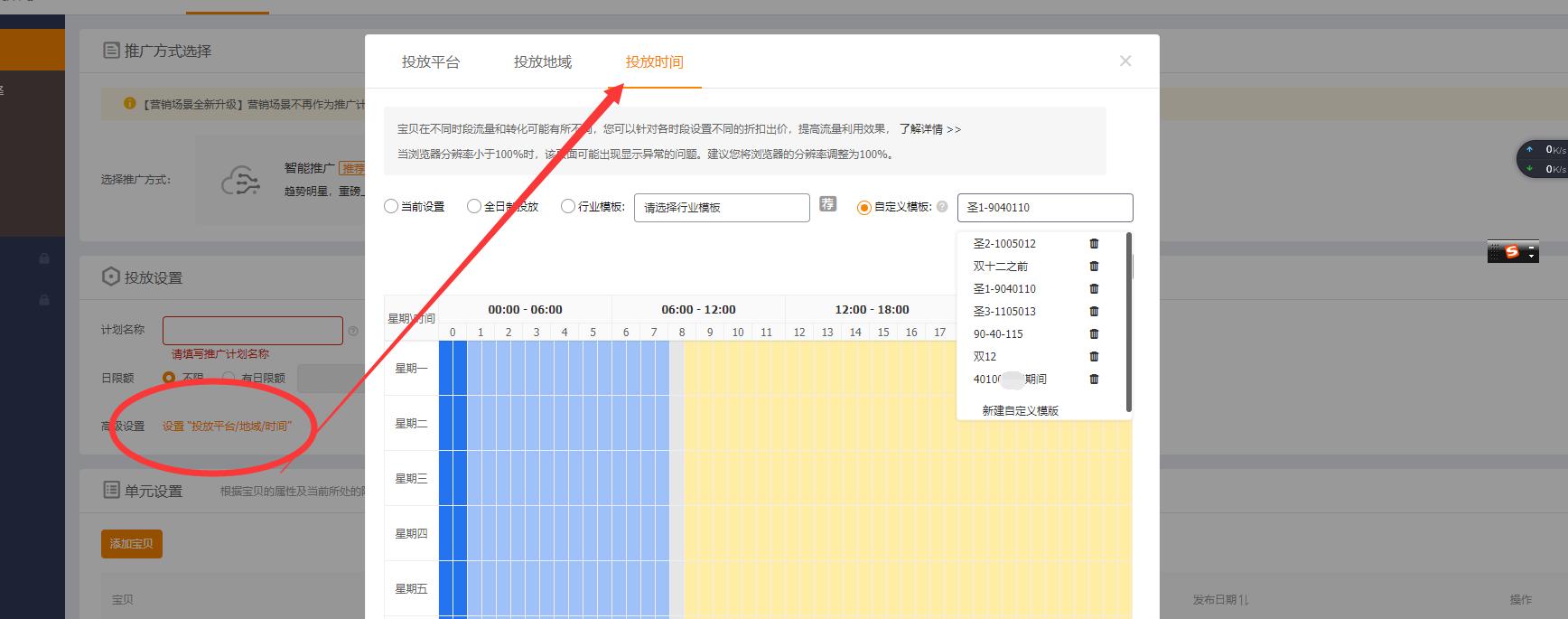Click the 投放设置 hexagon section icon
The image size is (1568, 619).
111,277
